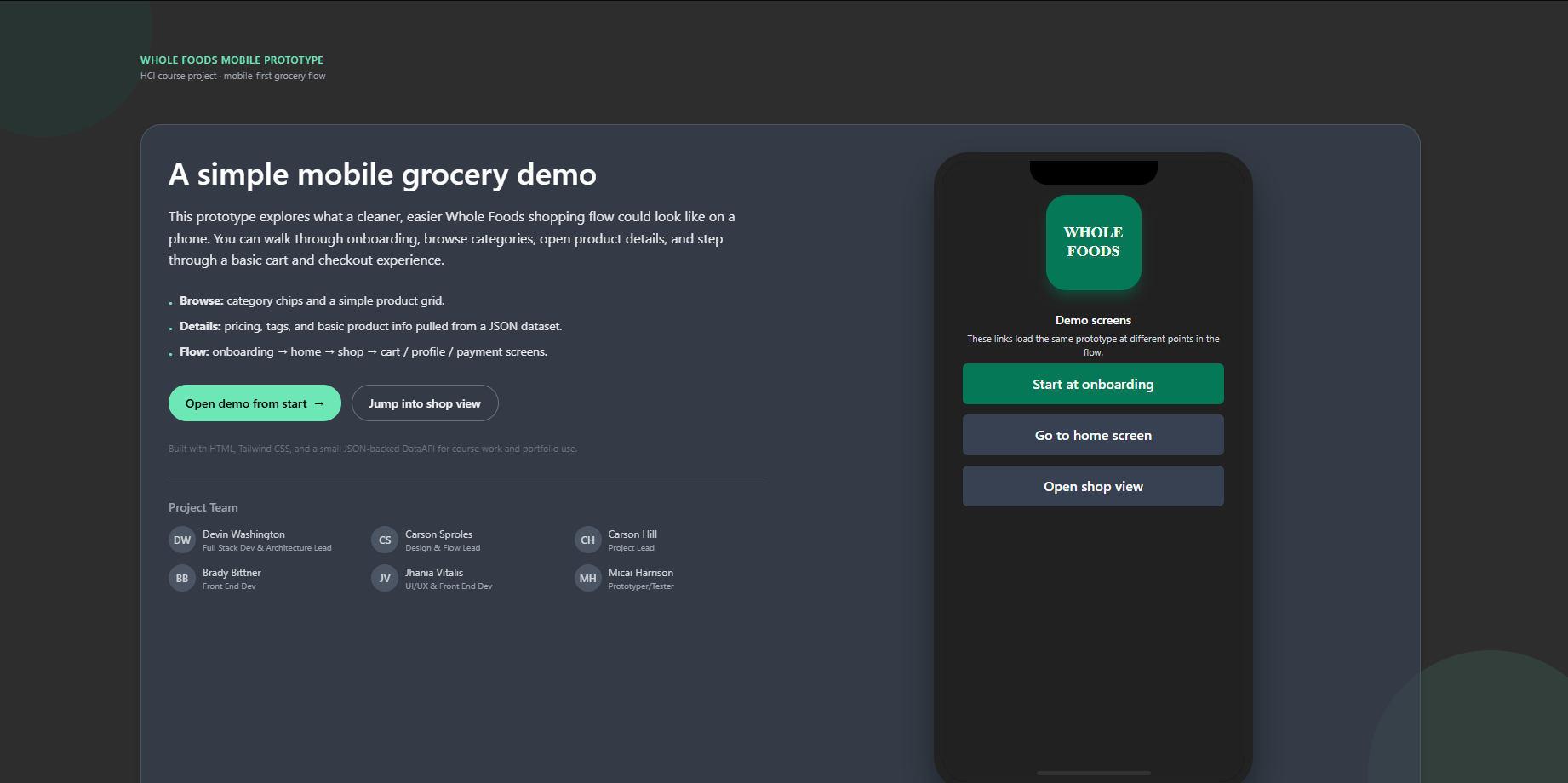Open shop view from the demo list
This screenshot has height=783, width=1568.
point(1093,486)
